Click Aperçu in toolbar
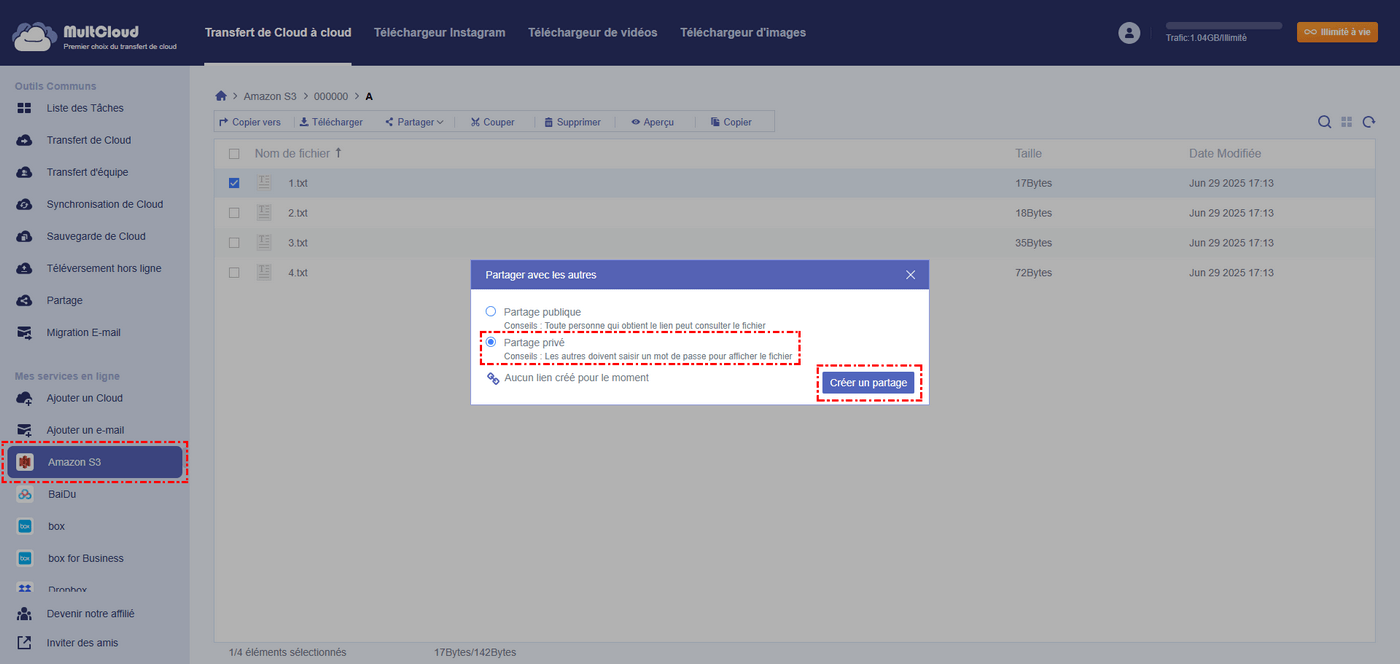The height and width of the screenshot is (664, 1400). point(652,122)
